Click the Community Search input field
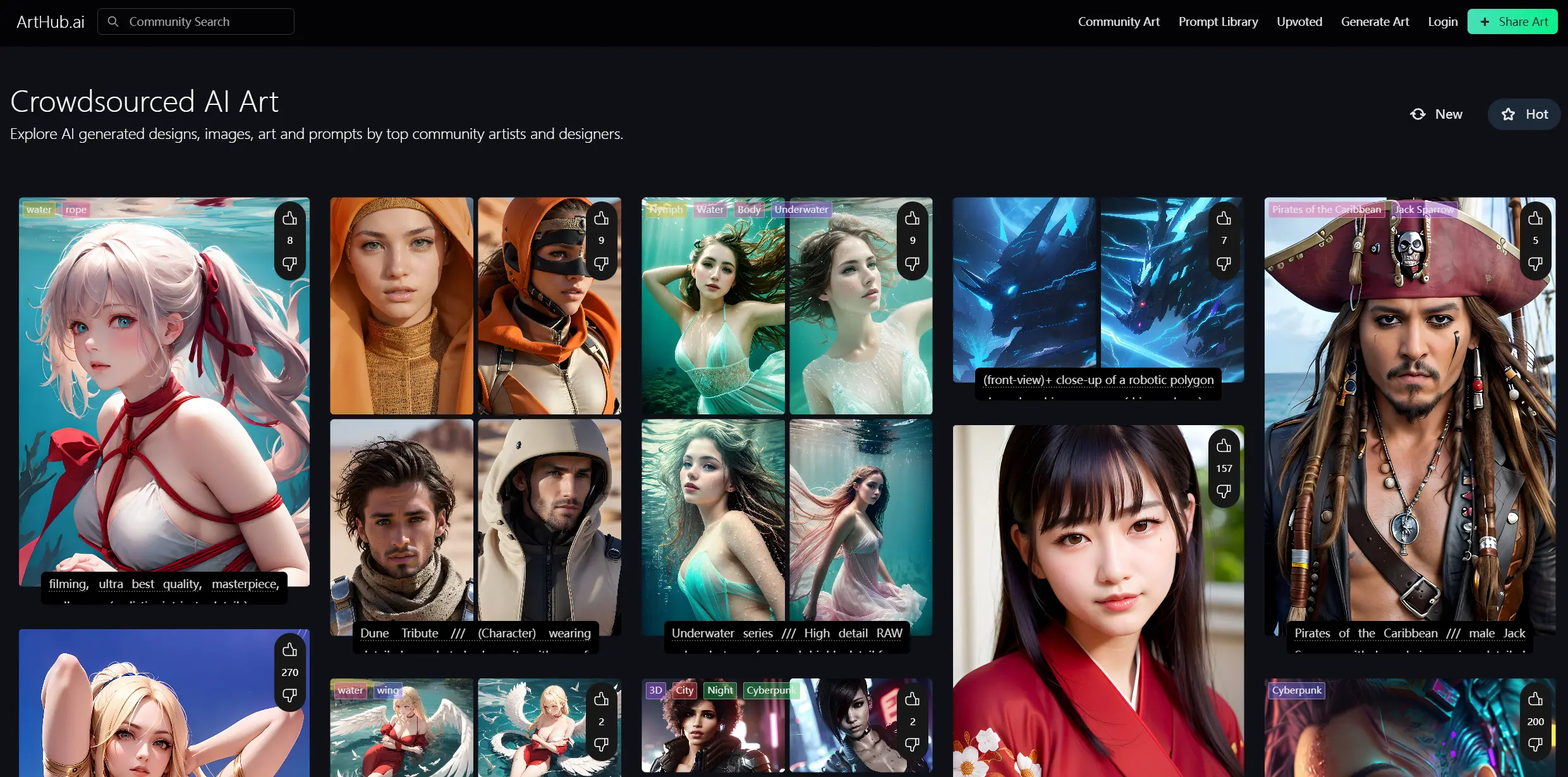Screen dimensions: 1568x777 [196, 21]
